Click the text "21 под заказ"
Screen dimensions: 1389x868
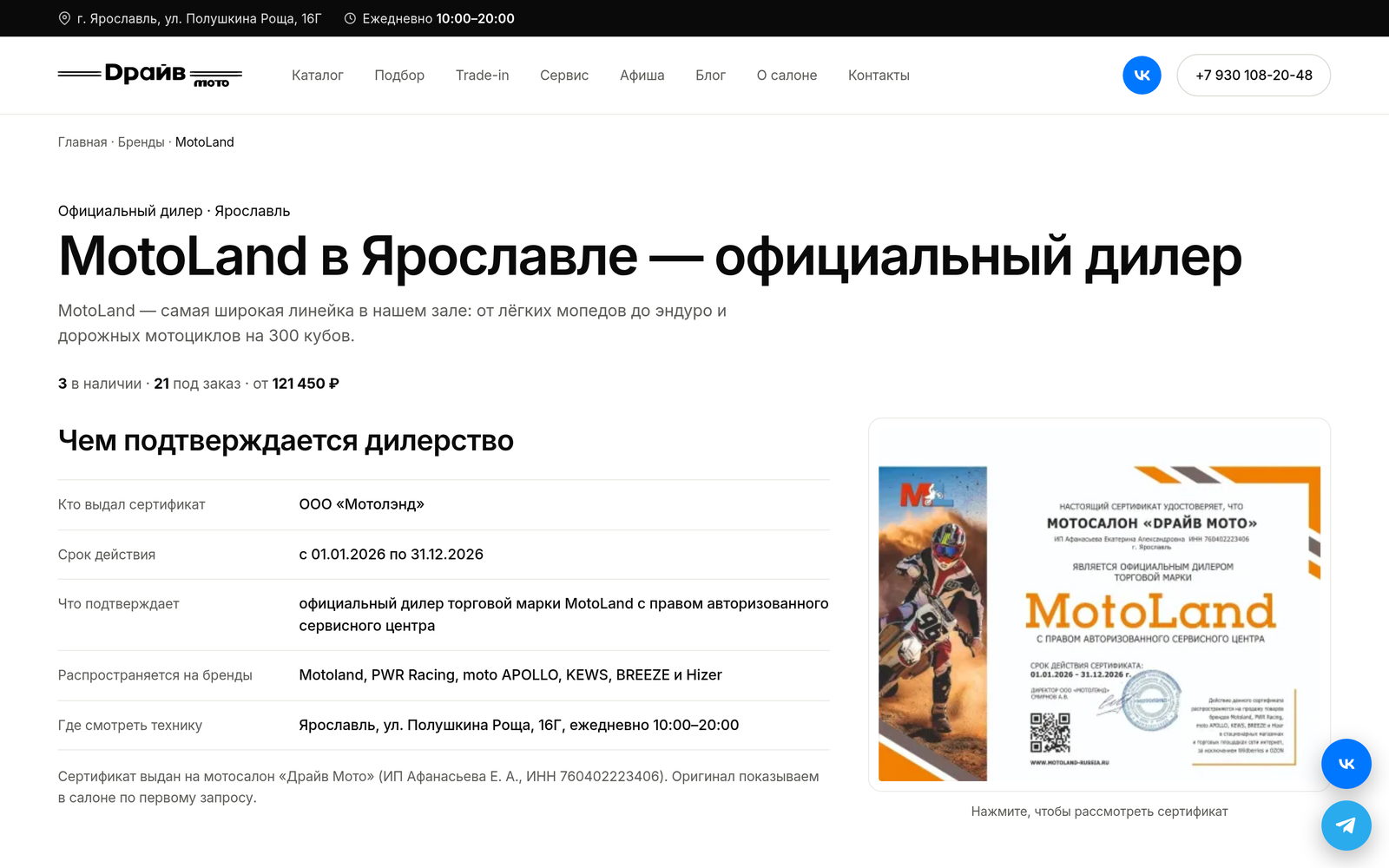[197, 384]
